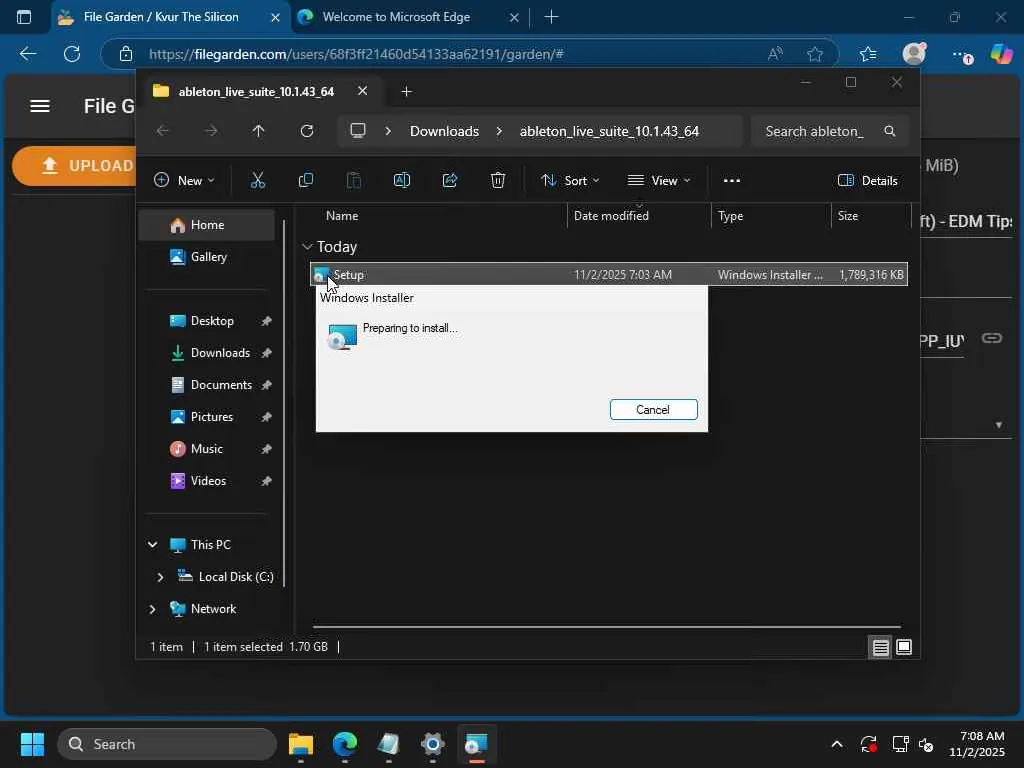Click the Windows taskbar Search box
The image size is (1024, 768).
tap(167, 744)
